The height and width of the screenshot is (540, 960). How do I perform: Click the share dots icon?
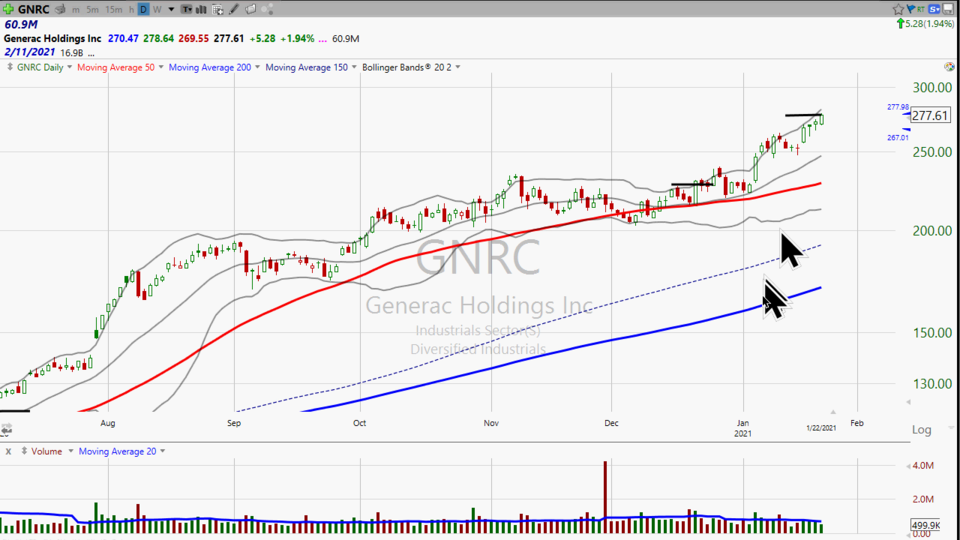(x=267, y=9)
